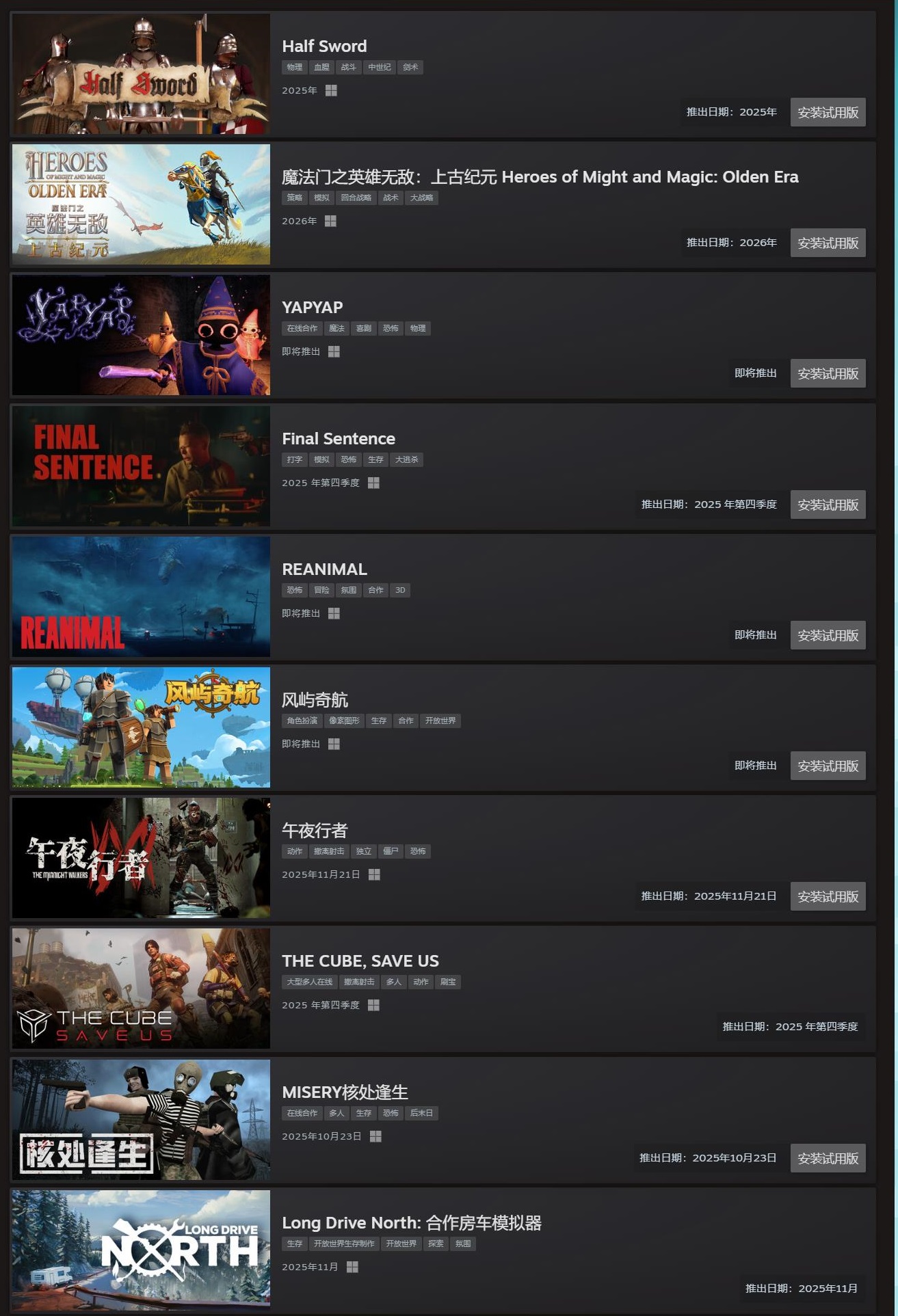Click the 打字 tag under Final Sentence

[294, 459]
